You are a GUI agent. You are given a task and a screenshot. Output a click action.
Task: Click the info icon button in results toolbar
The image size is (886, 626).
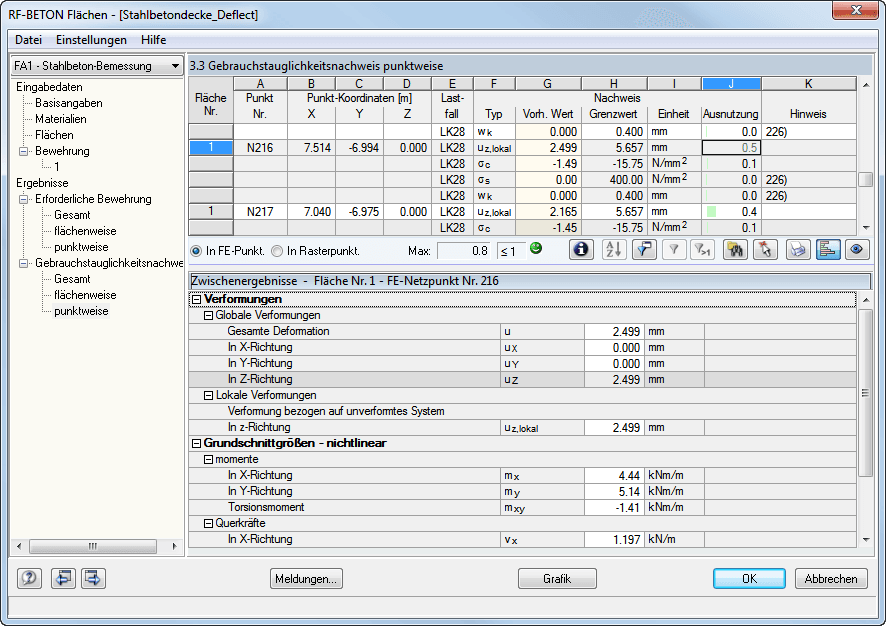coord(581,249)
